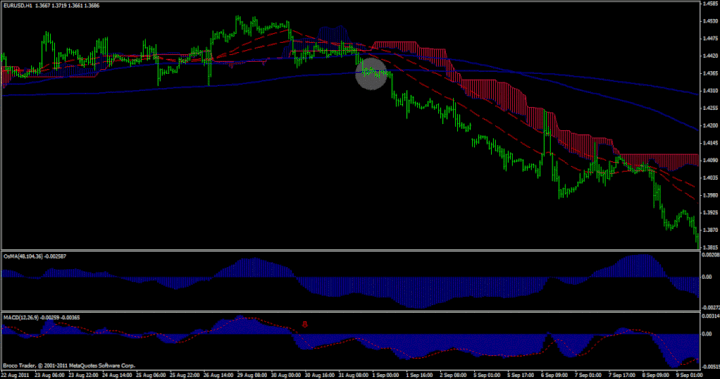Click the divider between price chart and OsMA
The height and width of the screenshot is (379, 720).
[x=350, y=250]
